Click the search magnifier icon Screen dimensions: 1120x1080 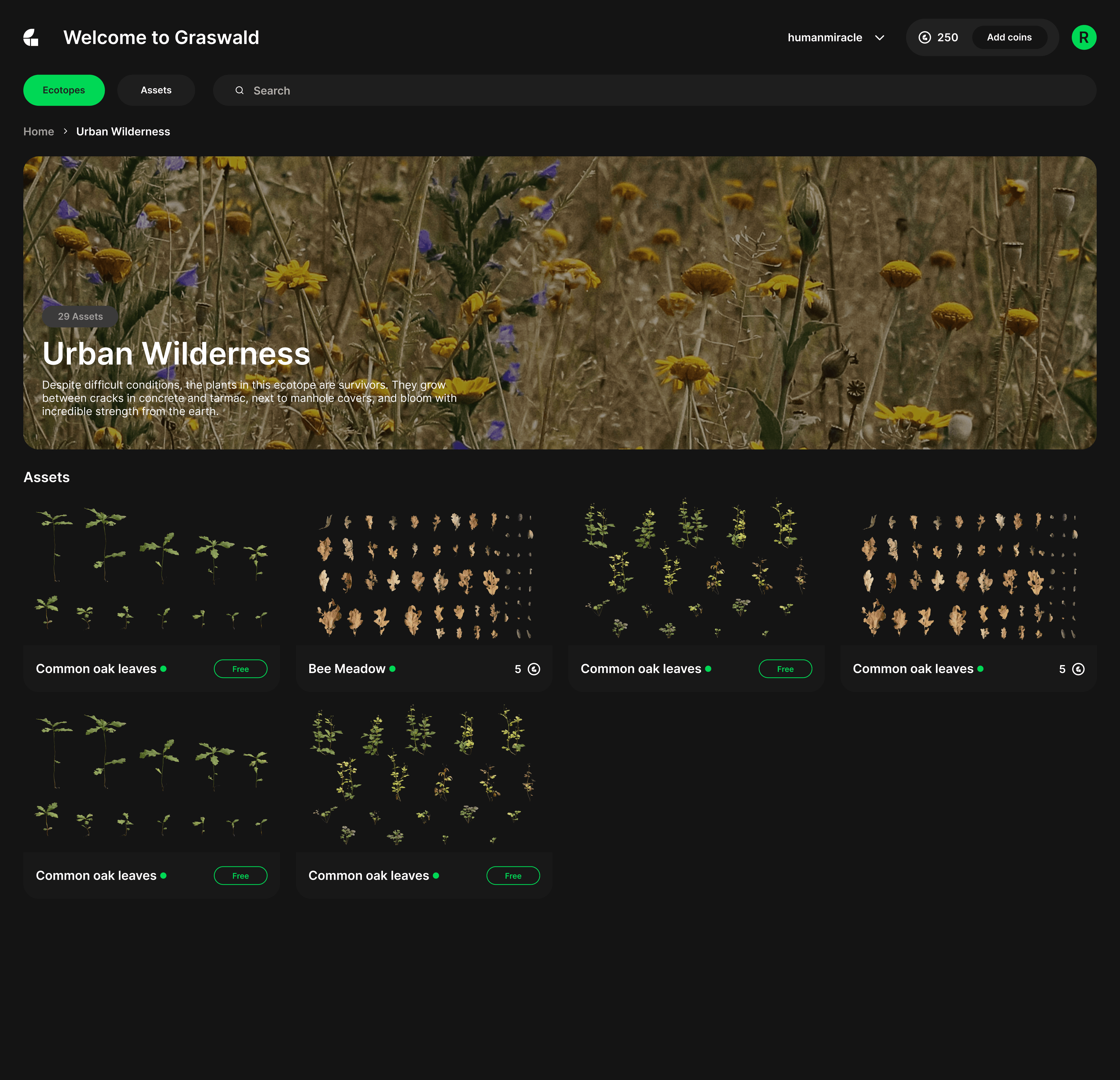(240, 90)
